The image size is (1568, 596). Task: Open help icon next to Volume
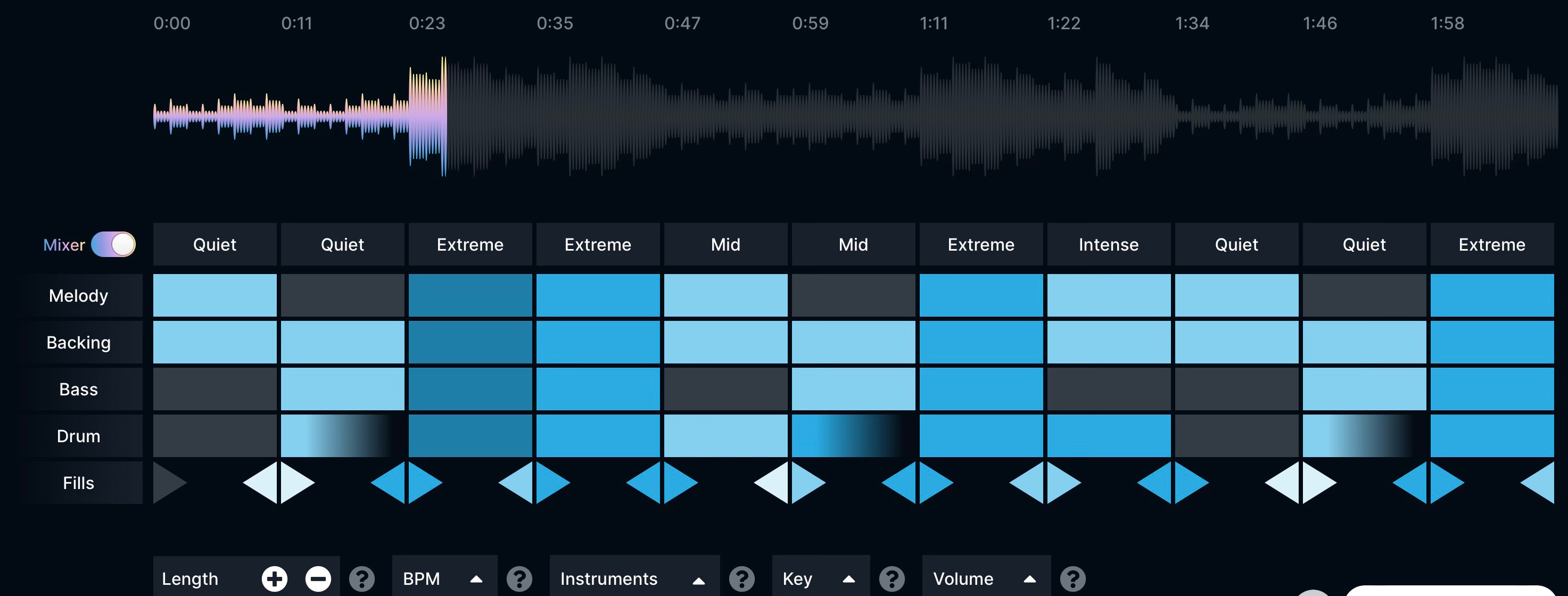(1072, 578)
